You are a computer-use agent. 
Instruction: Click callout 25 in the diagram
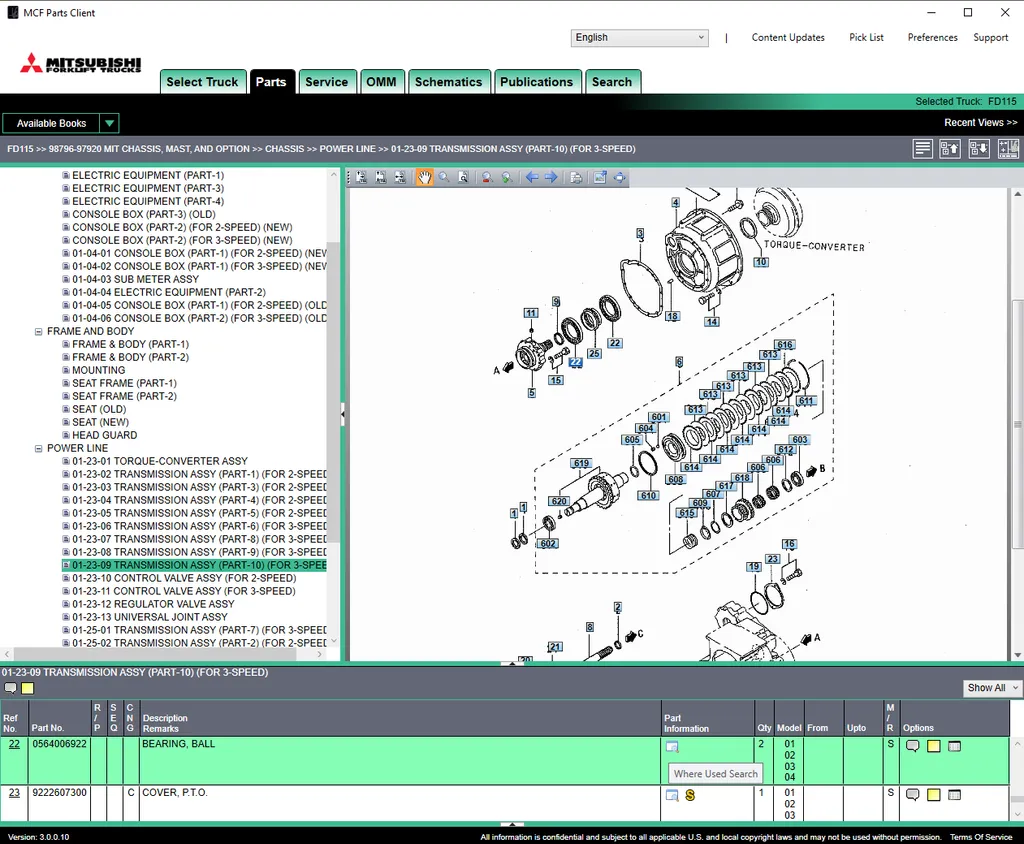tap(594, 353)
